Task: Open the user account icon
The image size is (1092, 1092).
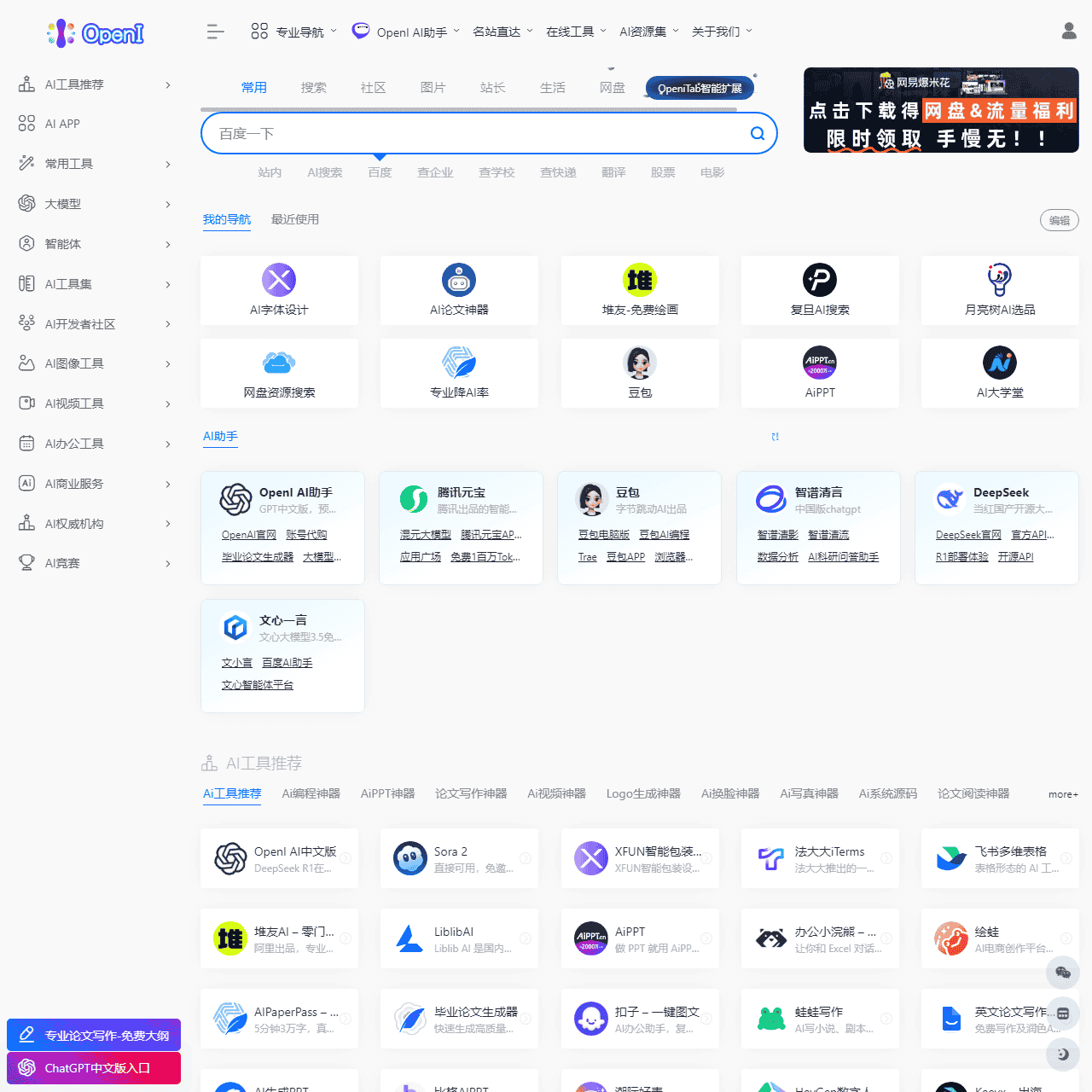Action: 1068,32
